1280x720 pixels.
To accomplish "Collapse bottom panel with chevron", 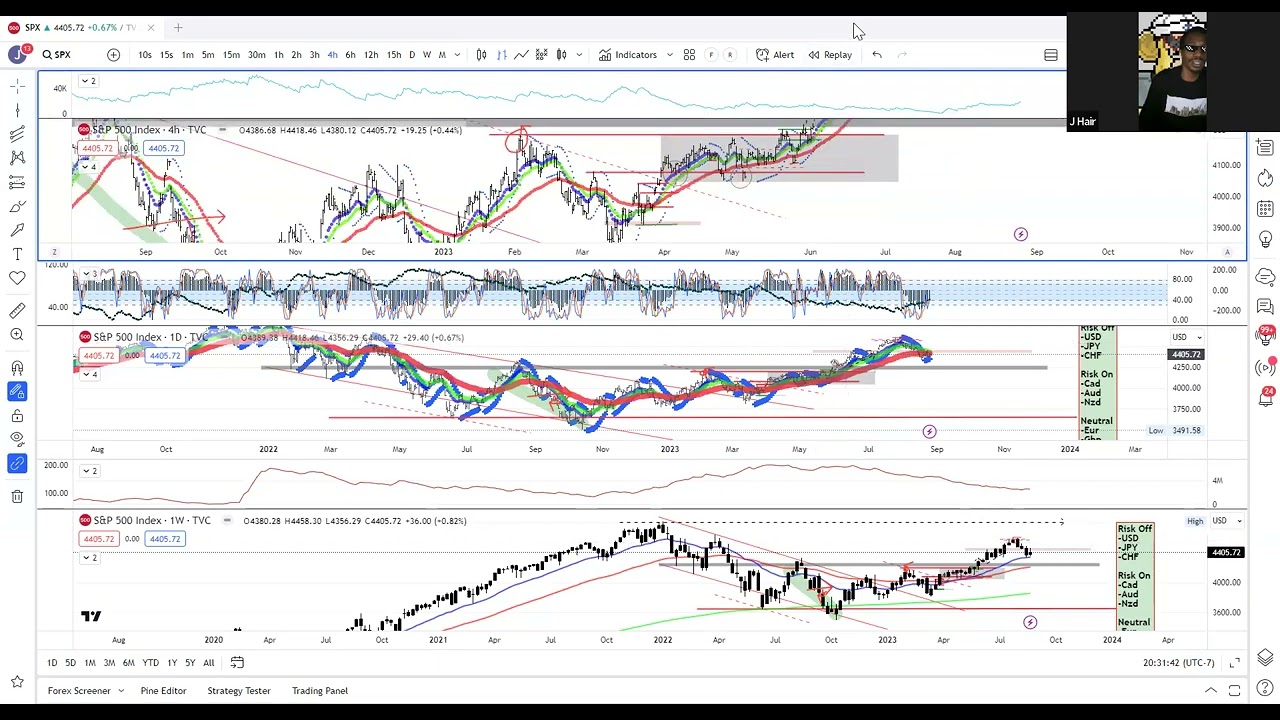I will click(x=1210, y=691).
